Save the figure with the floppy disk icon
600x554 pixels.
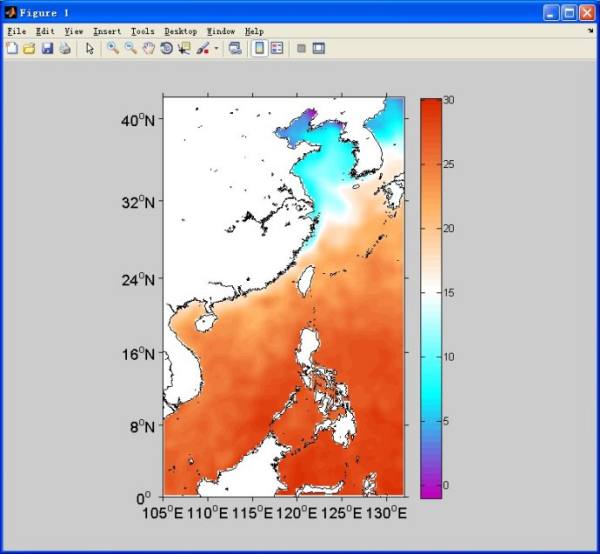pyautogui.click(x=47, y=48)
